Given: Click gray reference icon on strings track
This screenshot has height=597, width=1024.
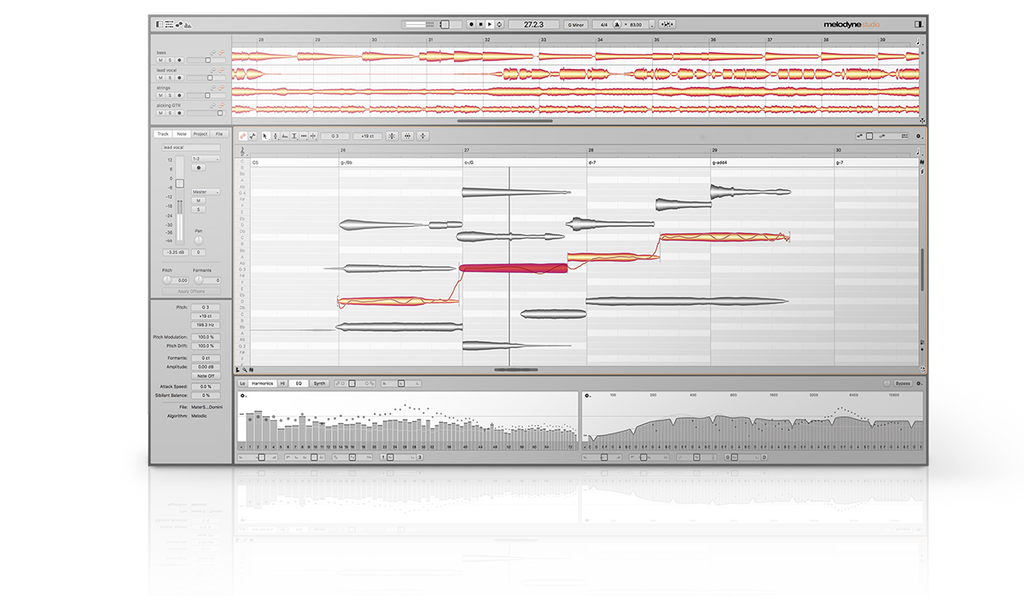Looking at the screenshot, I should pyautogui.click(x=213, y=88).
